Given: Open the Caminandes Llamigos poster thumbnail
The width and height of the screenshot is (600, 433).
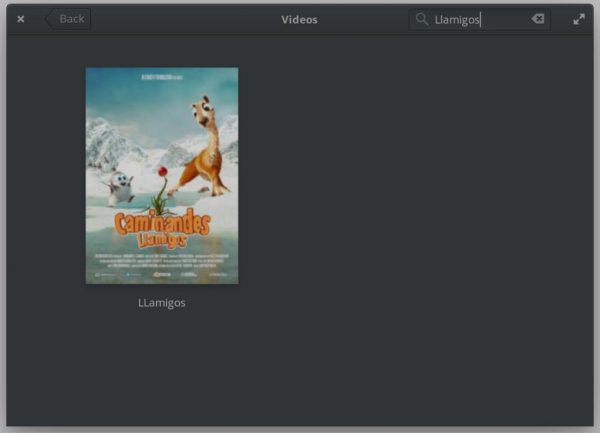Looking at the screenshot, I should coord(162,176).
